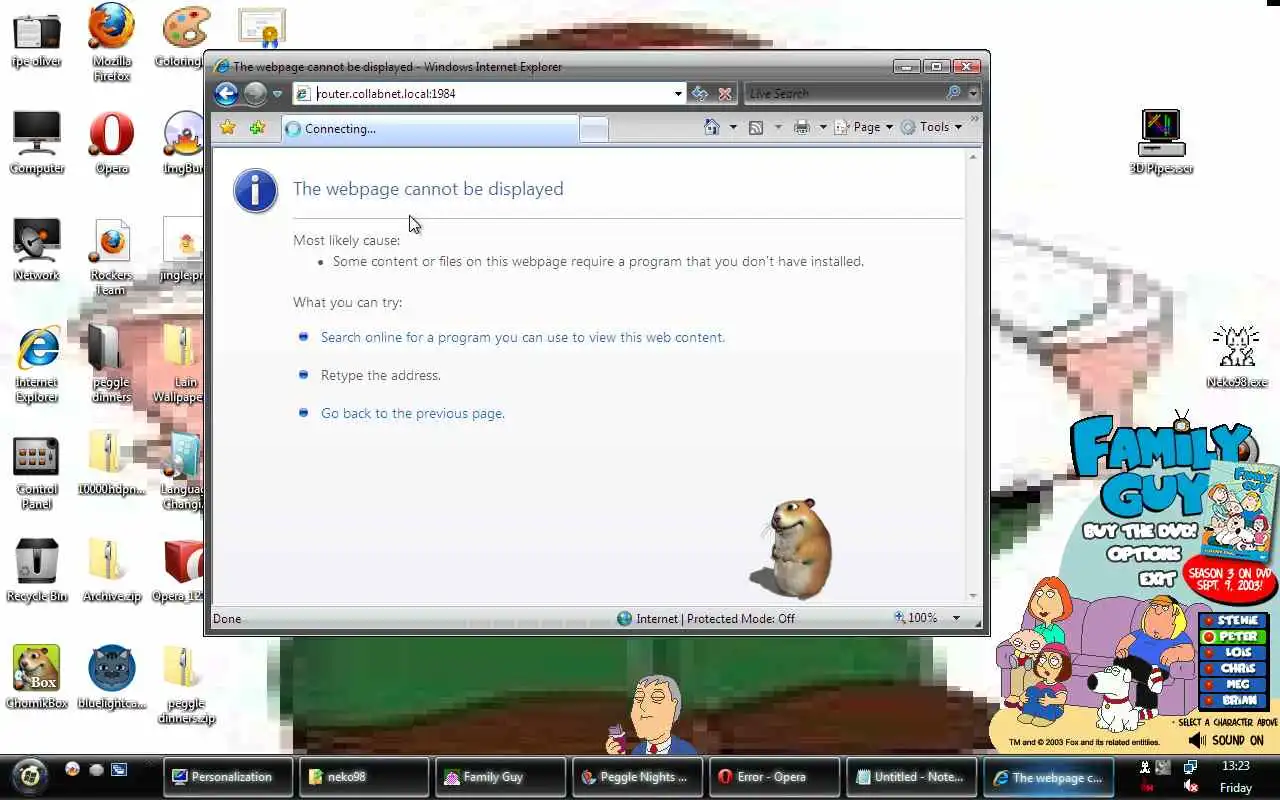The height and width of the screenshot is (800, 1280).
Task: Open a new blank tab button
Action: (x=594, y=129)
